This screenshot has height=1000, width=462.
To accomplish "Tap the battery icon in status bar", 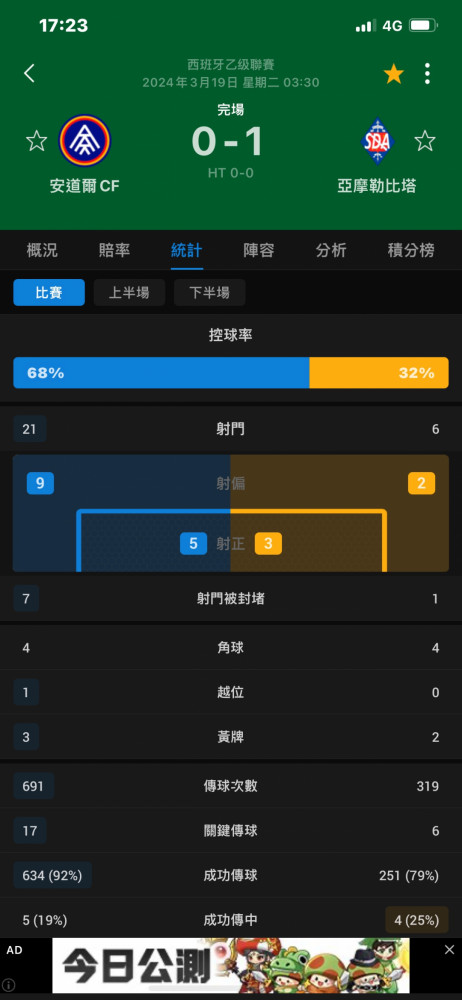I will click(423, 26).
